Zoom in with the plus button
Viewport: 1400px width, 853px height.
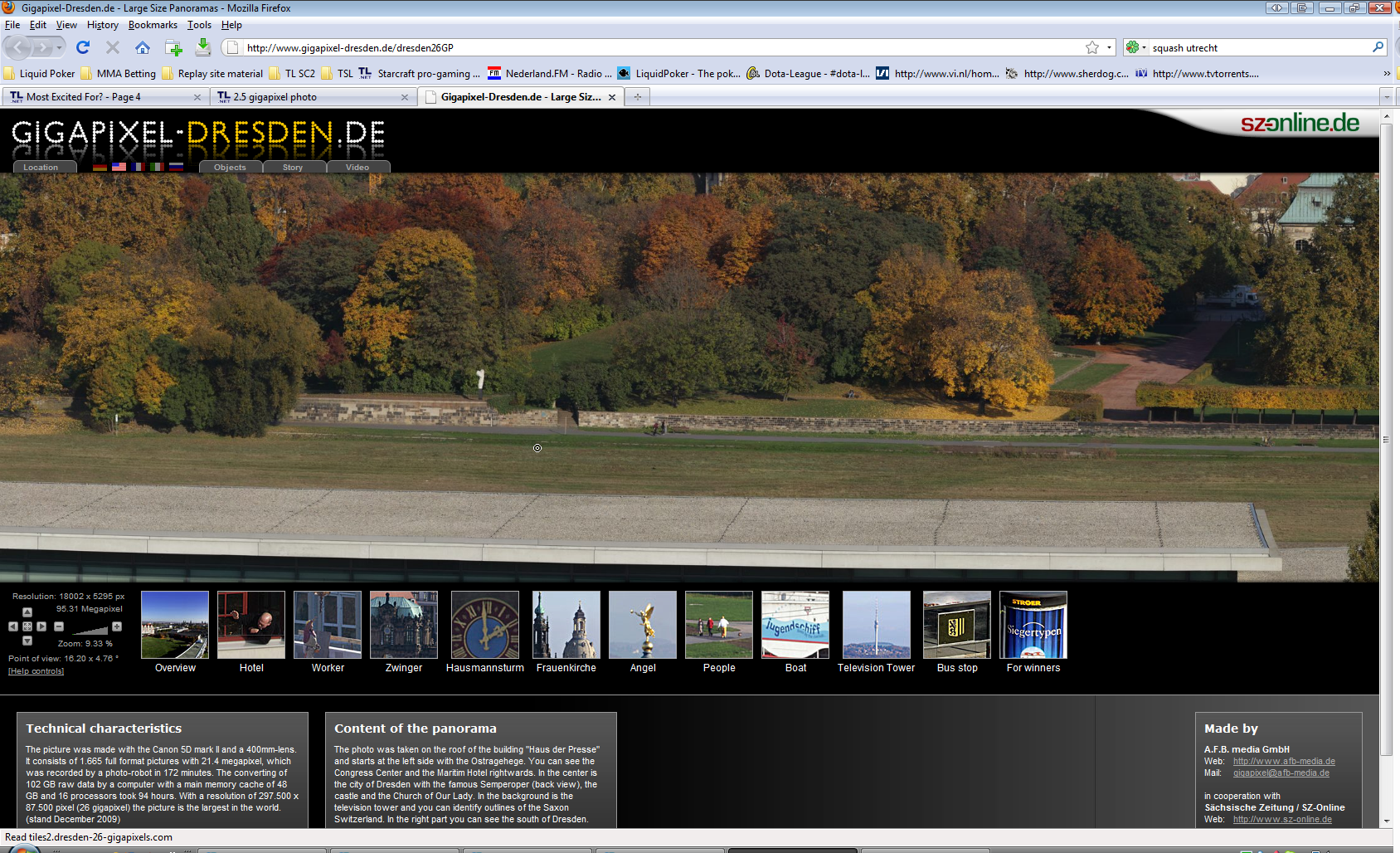point(117,626)
